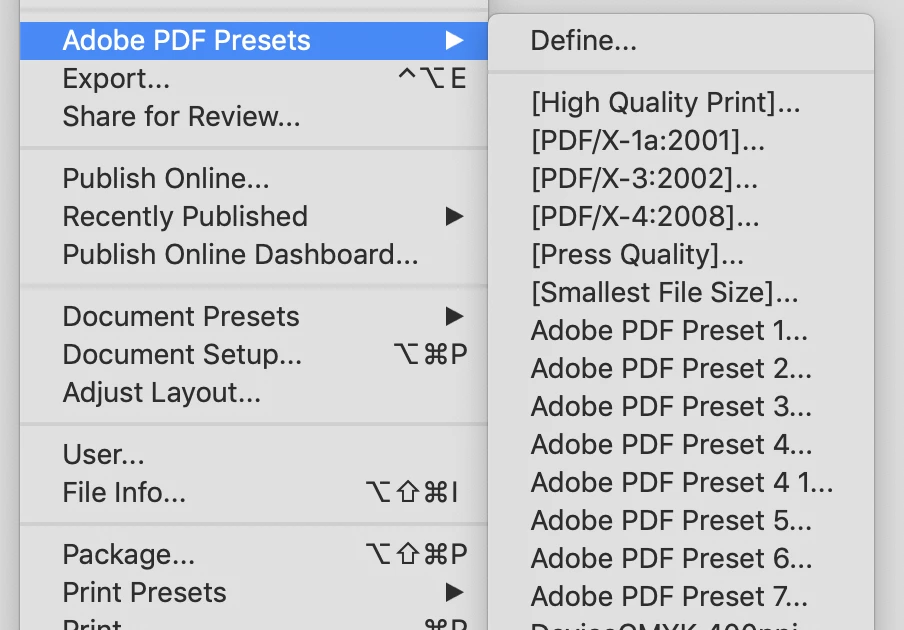Click the User... menu item
The width and height of the screenshot is (904, 630).
254,454
